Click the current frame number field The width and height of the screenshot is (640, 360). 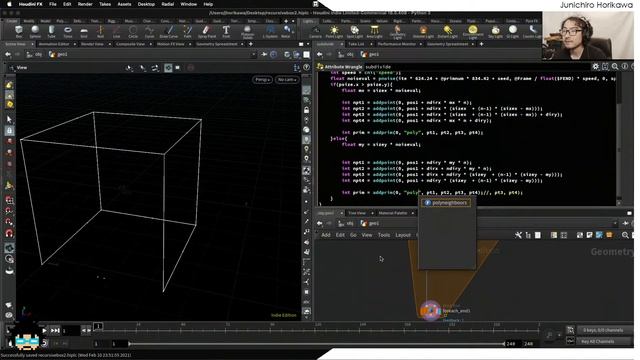click(x=71, y=331)
